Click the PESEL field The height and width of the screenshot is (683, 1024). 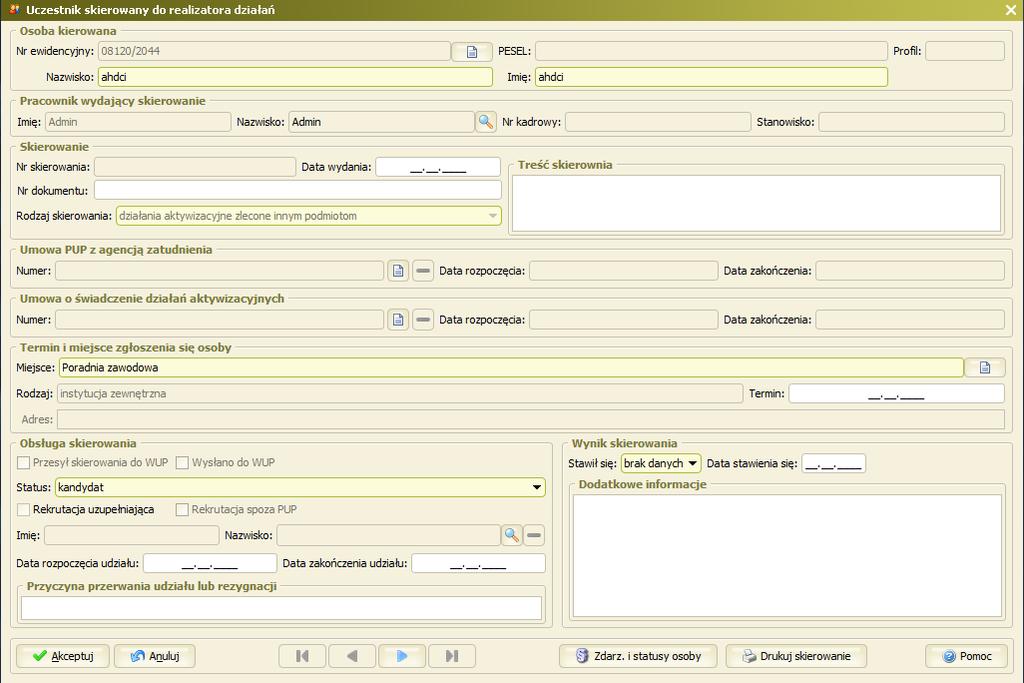(x=711, y=52)
